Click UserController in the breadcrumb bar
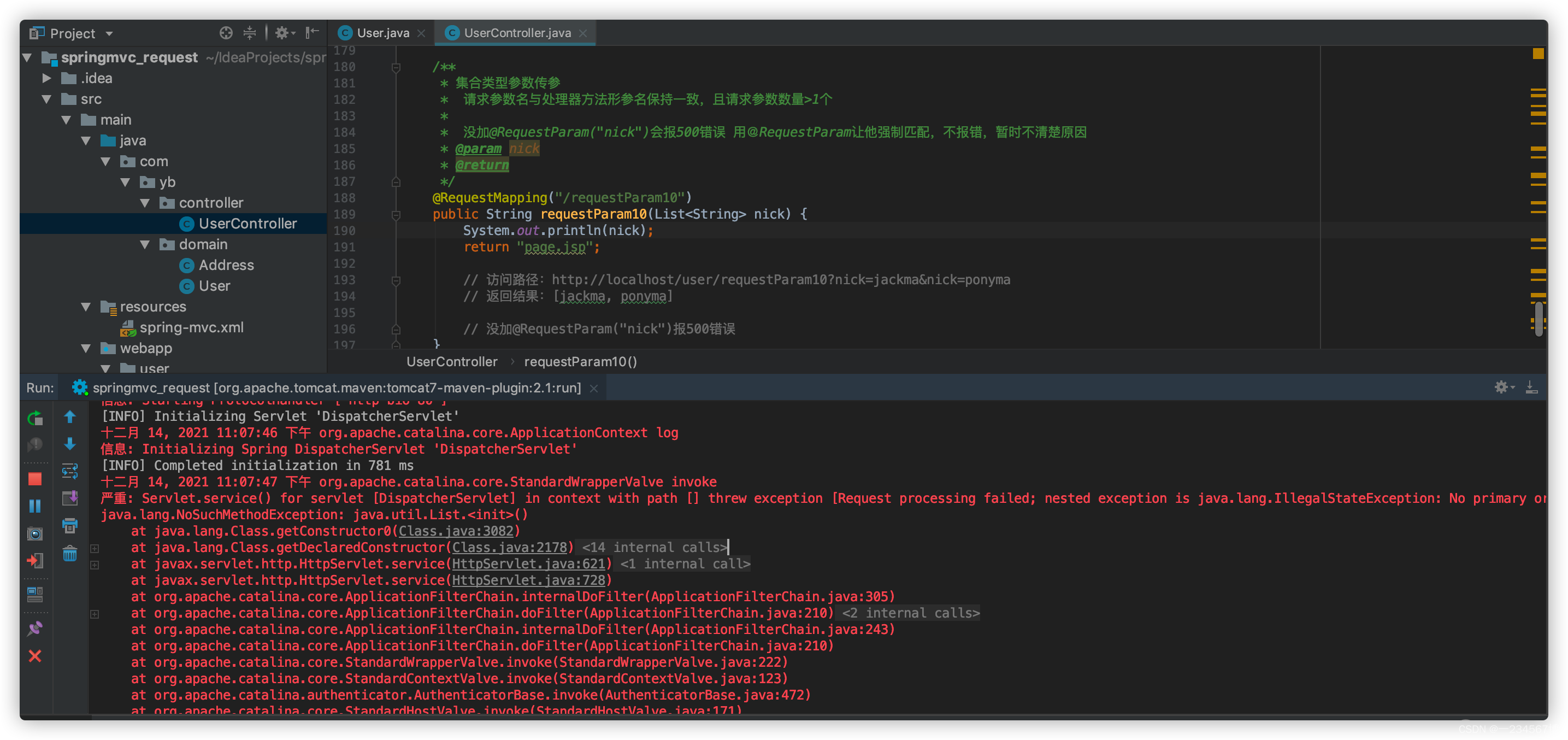The height and width of the screenshot is (740, 1568). click(452, 361)
